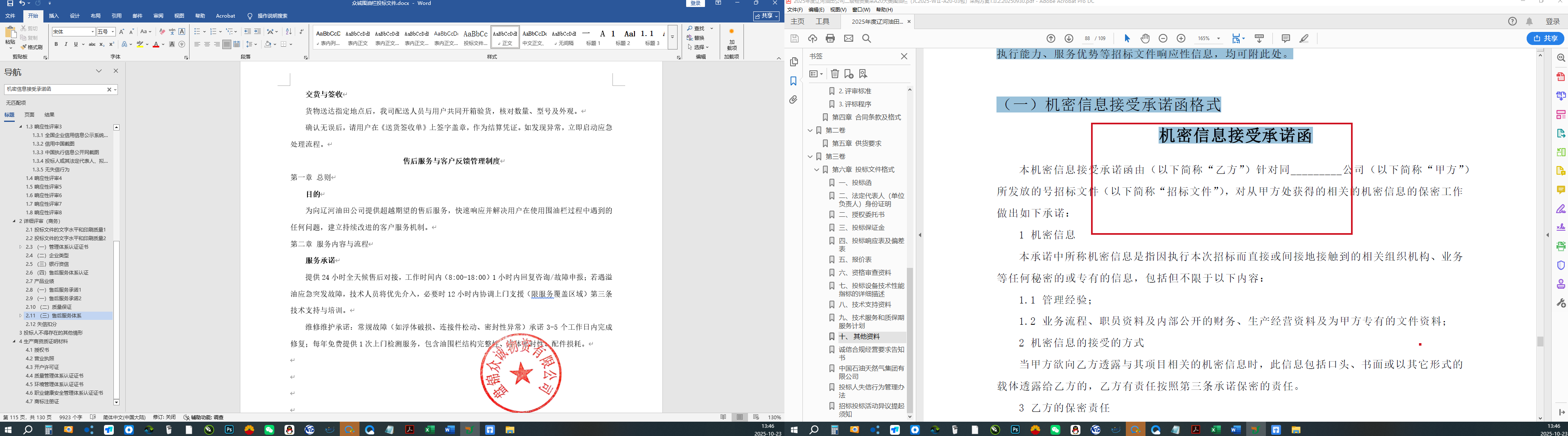Open the 布局 ribbon tab in Word
The image size is (1568, 436).
pos(95,16)
